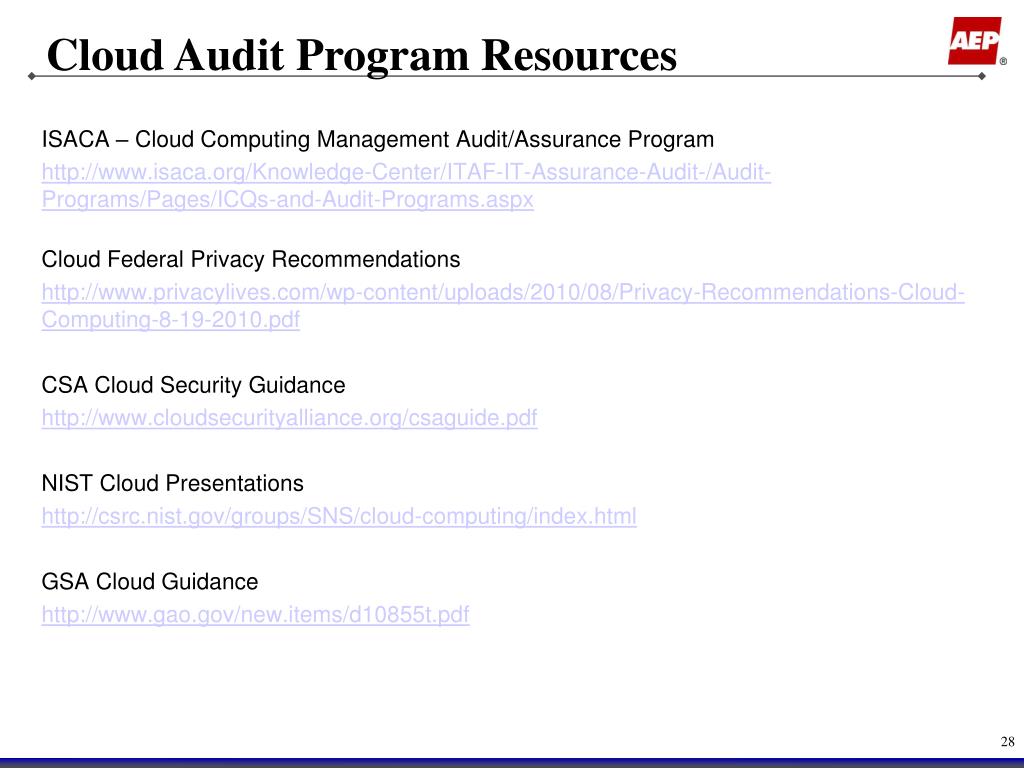Open the cloudsecurityalliance.org csaguide.pdf link
The width and height of the screenshot is (1024, 768).
289,417
